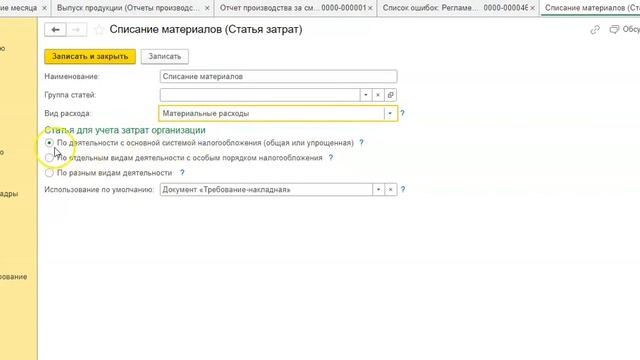This screenshot has height=360, width=640.
Task: Go forward using the right arrow button
Action: [x=76, y=30]
